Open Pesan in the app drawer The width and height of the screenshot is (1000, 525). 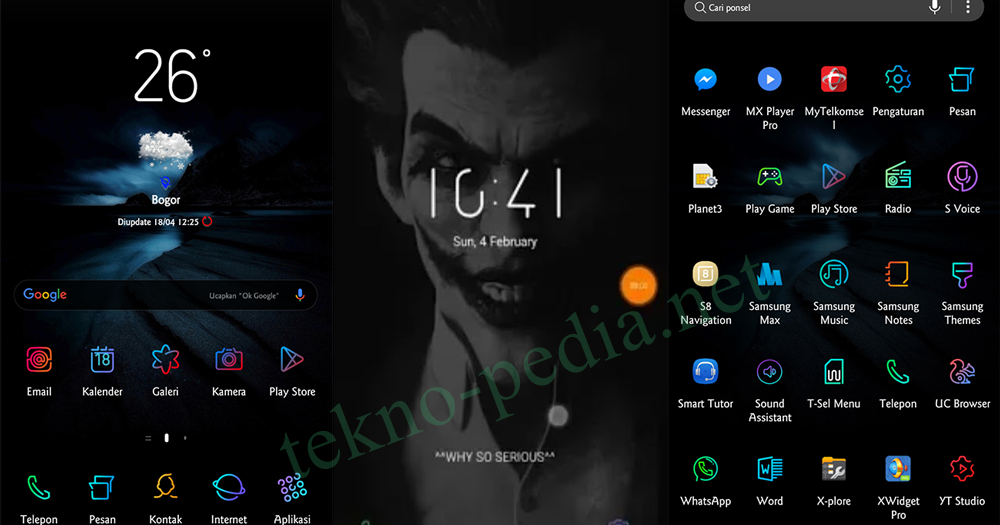pos(962,80)
